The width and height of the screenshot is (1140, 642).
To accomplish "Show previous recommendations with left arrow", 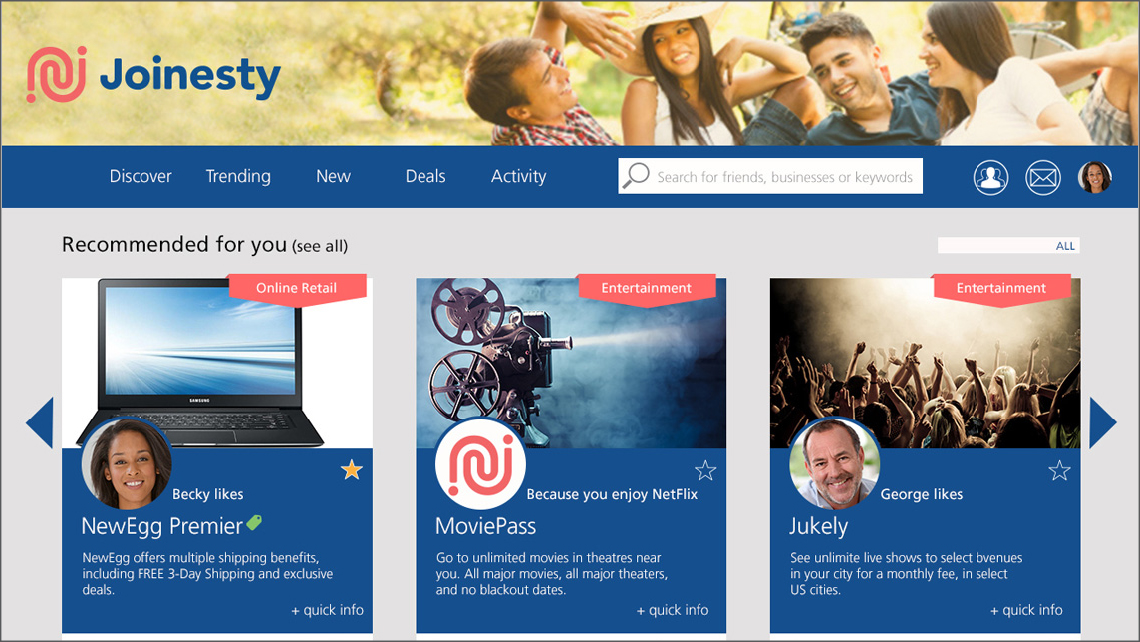I will point(40,422).
